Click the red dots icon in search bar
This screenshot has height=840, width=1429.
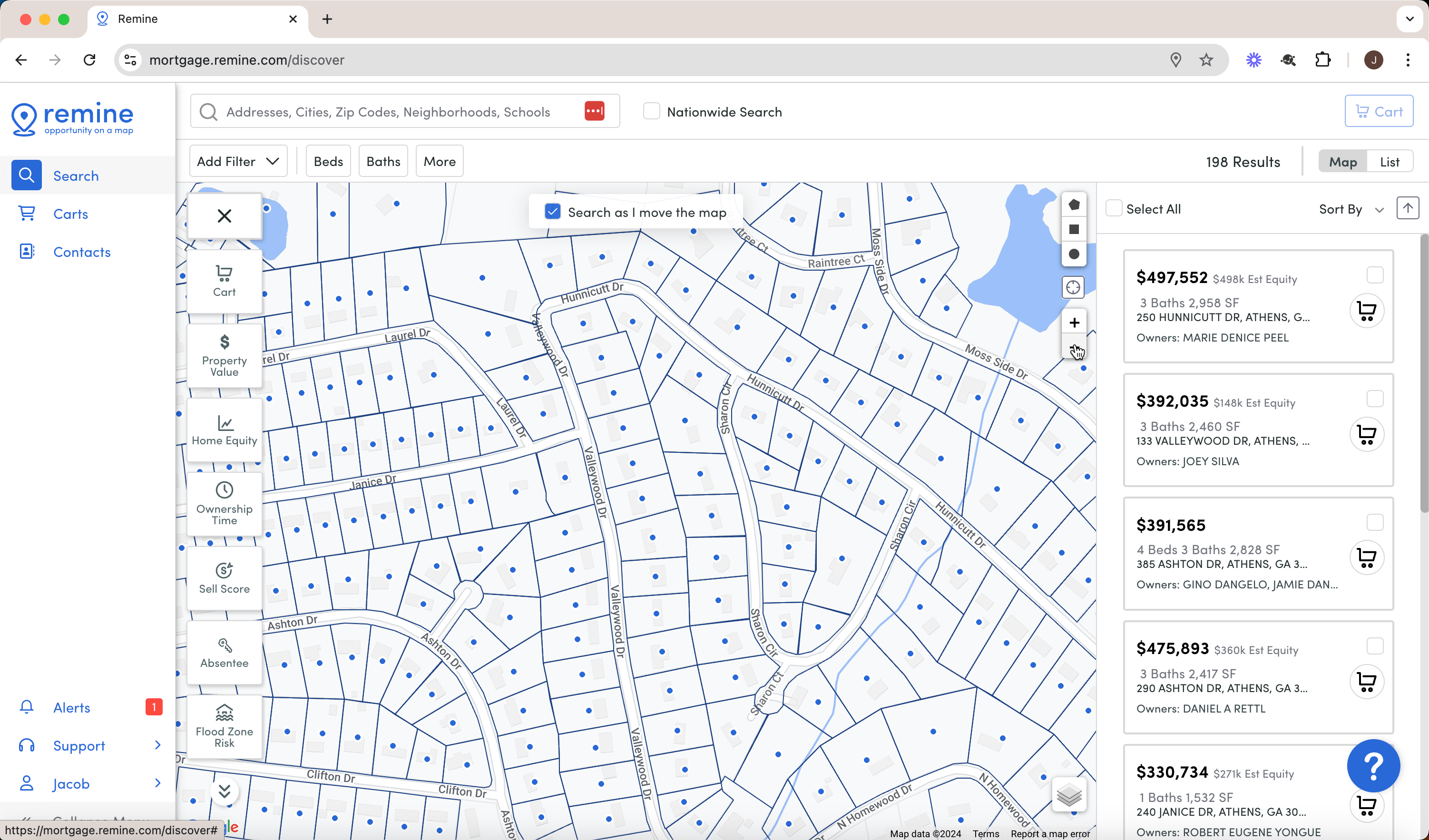coord(594,111)
